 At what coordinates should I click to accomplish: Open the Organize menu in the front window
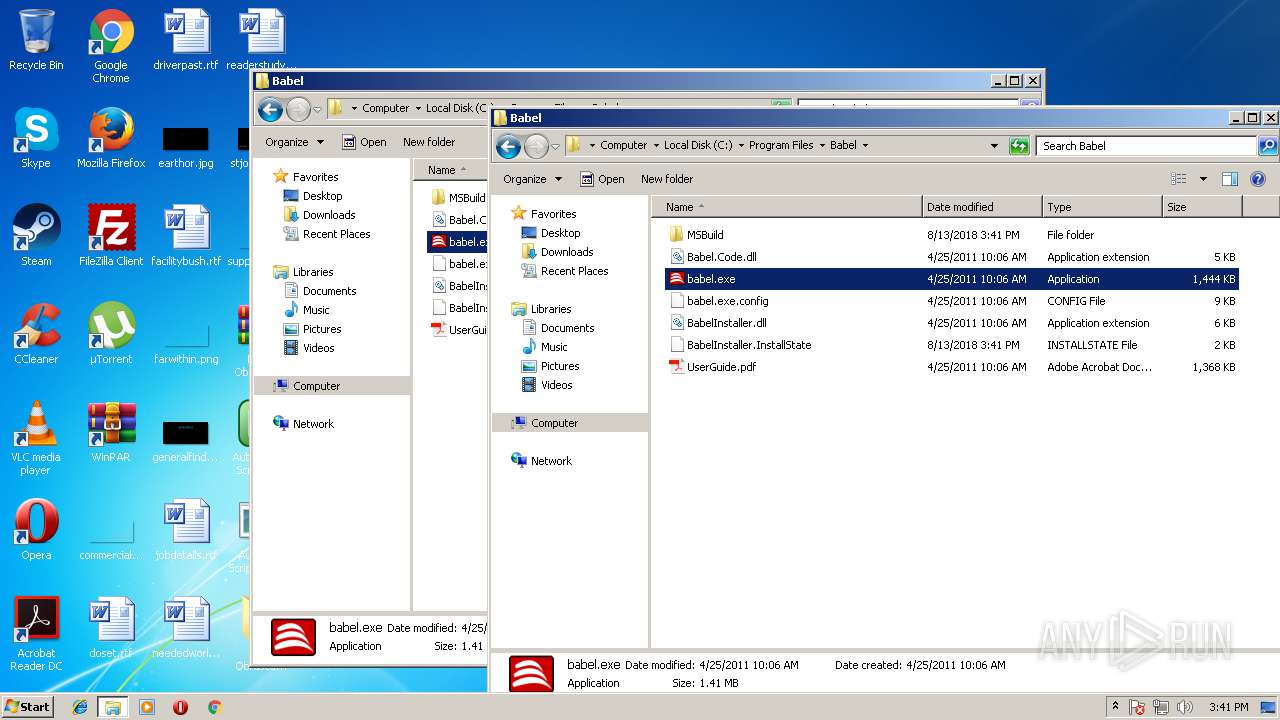click(533, 179)
